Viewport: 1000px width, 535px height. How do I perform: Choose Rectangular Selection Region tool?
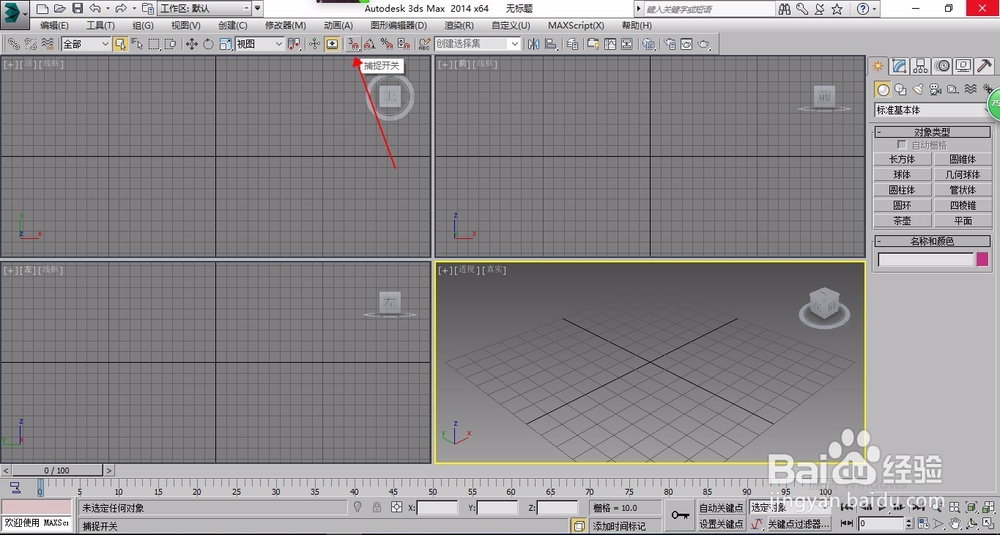[154, 43]
